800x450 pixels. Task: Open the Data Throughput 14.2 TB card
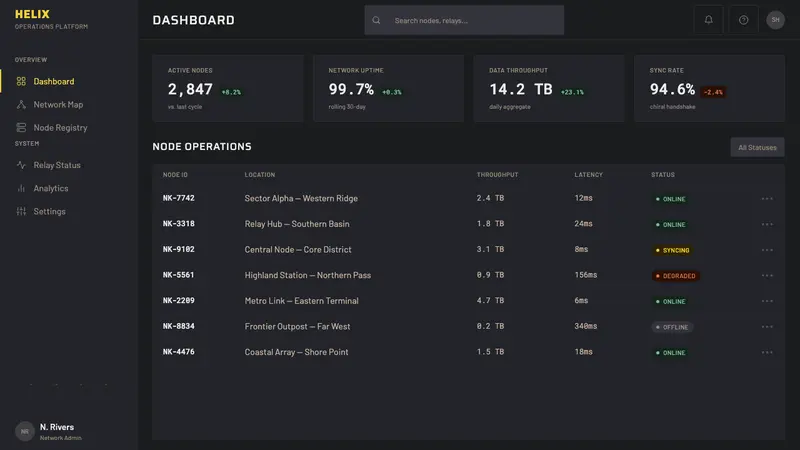point(549,88)
